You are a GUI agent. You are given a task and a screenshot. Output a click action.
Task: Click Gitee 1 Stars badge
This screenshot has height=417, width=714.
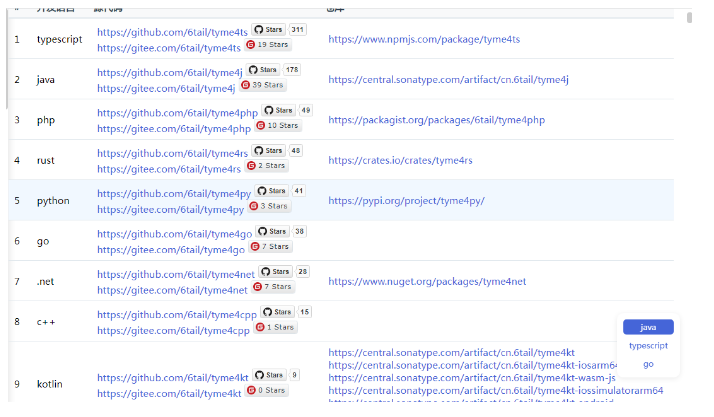[x=275, y=327]
